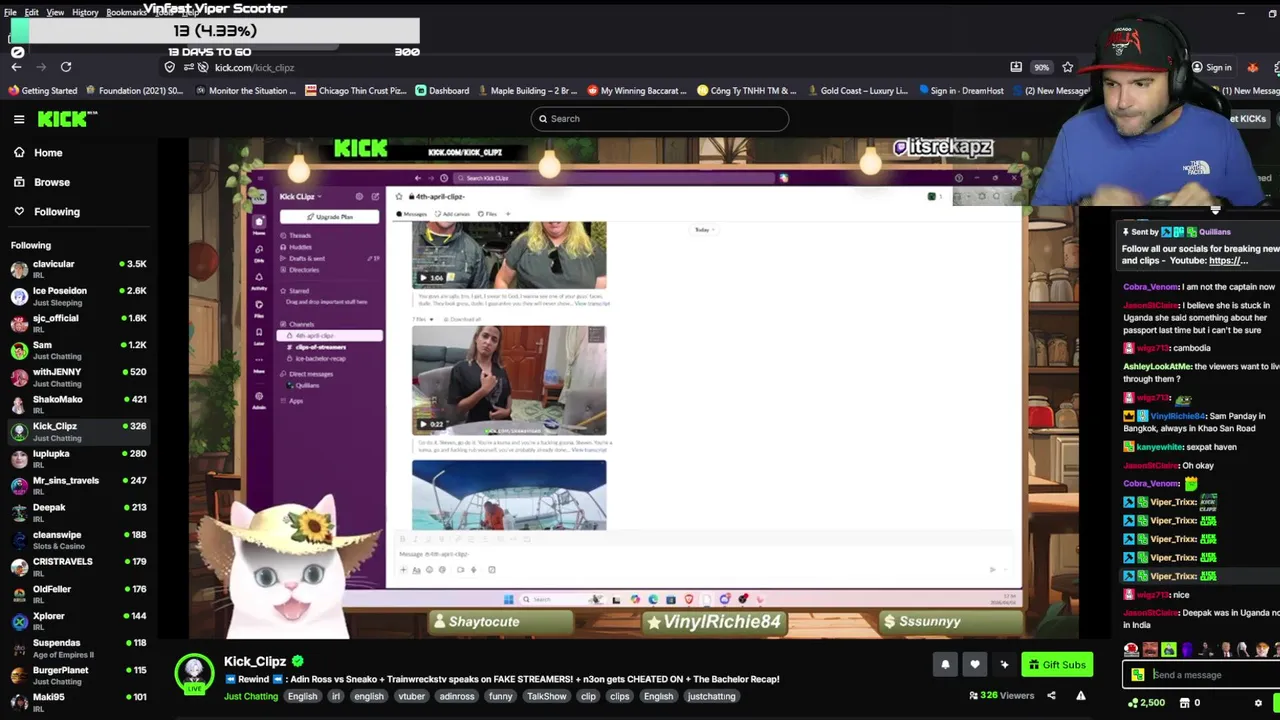The image size is (1280, 720).
Task: Reload the page with refresh icon
Action: point(66,67)
